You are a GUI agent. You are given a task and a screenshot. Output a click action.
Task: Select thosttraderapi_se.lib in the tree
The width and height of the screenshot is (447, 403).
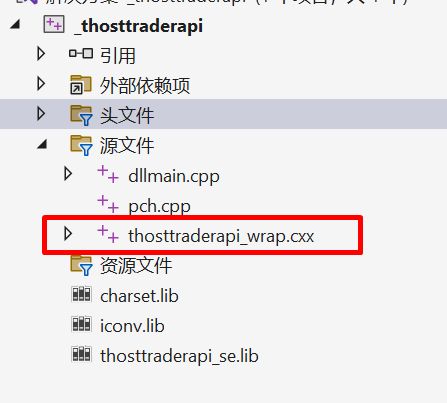[x=179, y=356]
